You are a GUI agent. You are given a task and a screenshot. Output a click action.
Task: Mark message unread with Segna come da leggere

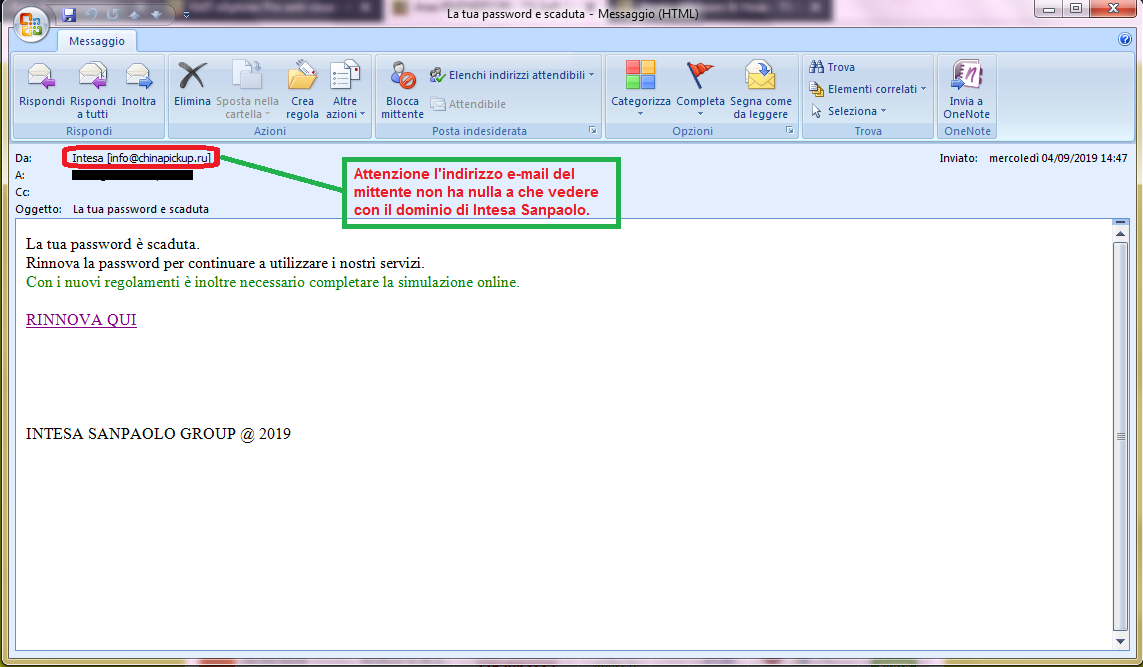(x=760, y=90)
